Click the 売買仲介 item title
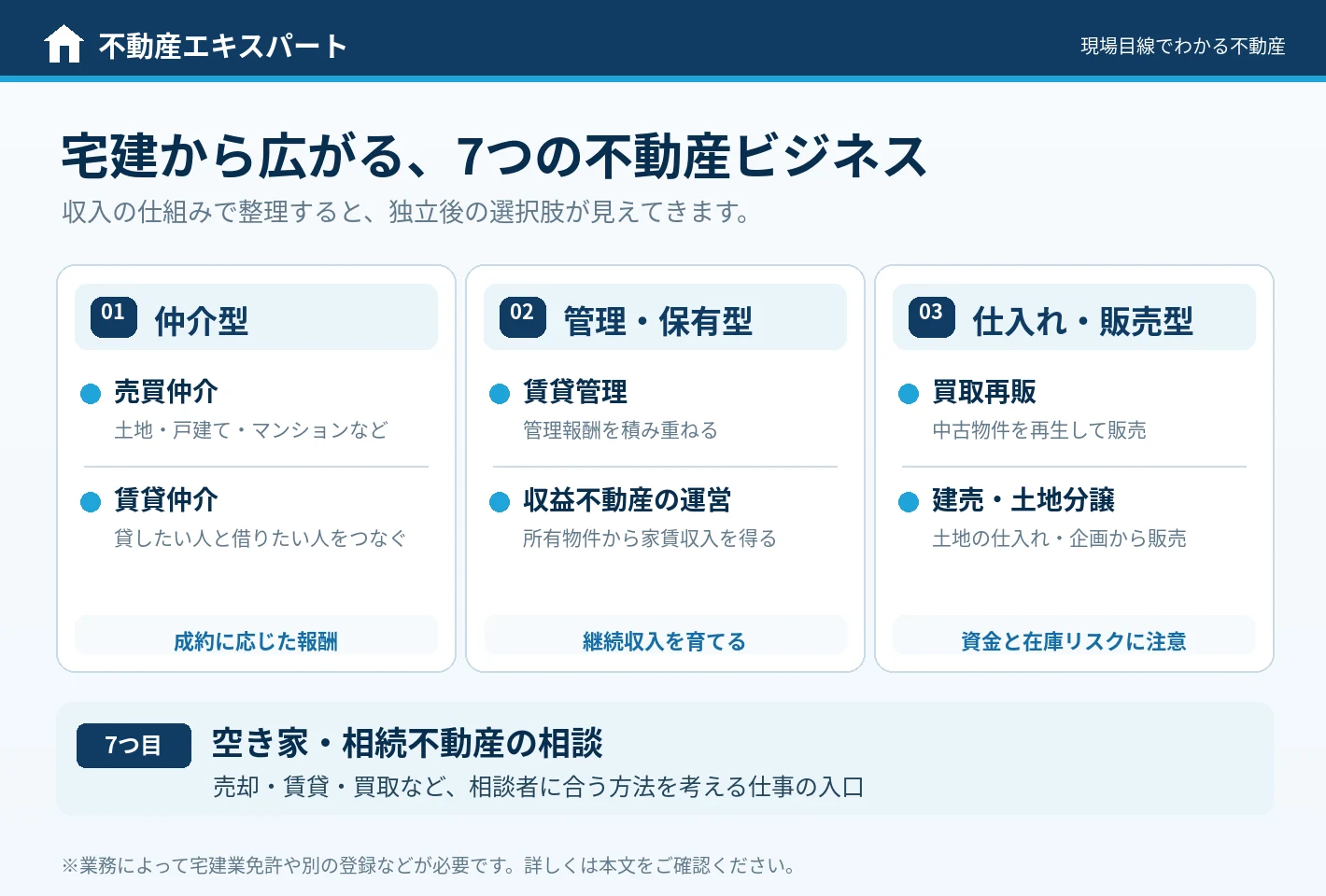Viewport: 1326px width, 896px height. coord(166,392)
